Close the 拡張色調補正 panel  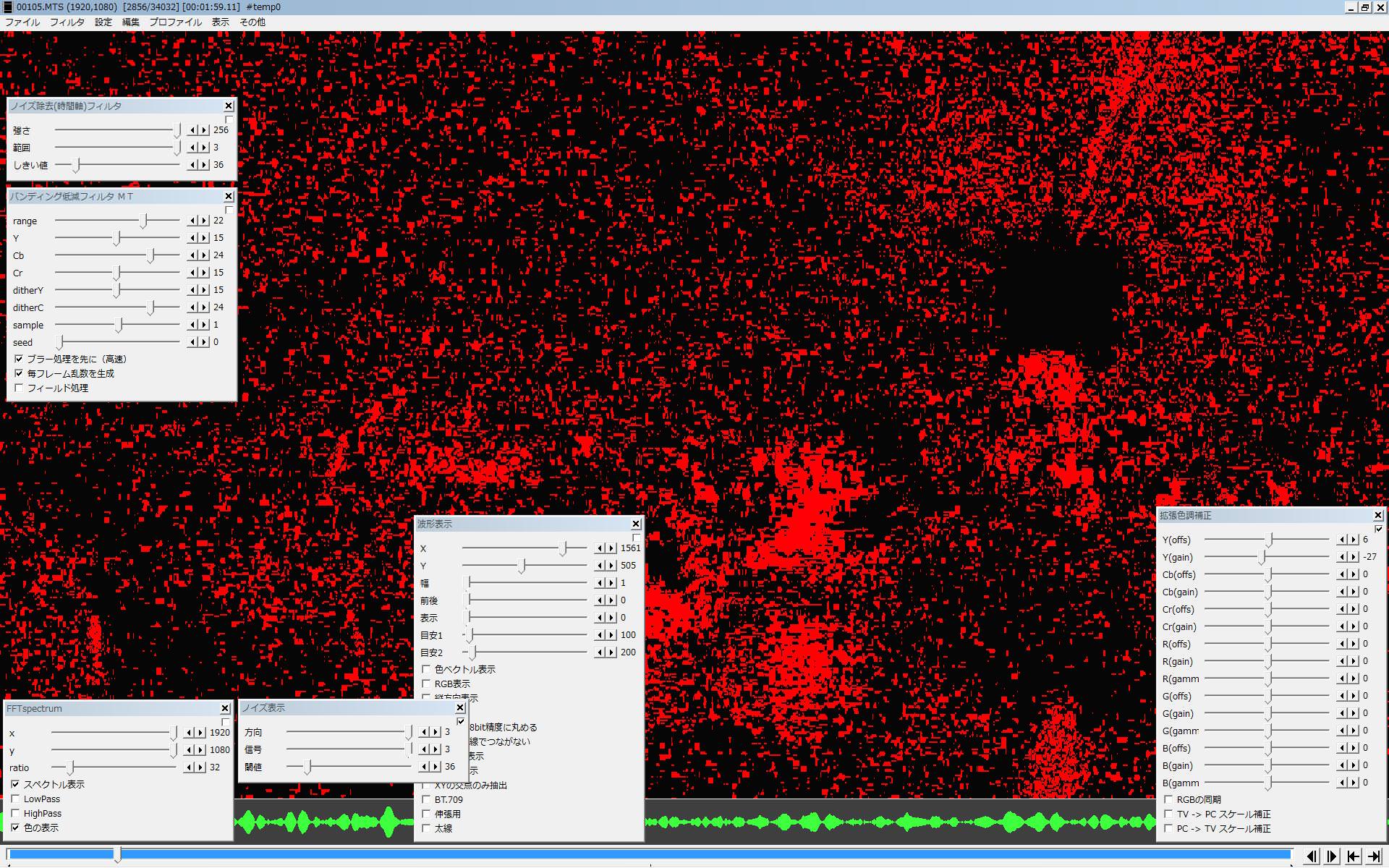(x=1378, y=516)
